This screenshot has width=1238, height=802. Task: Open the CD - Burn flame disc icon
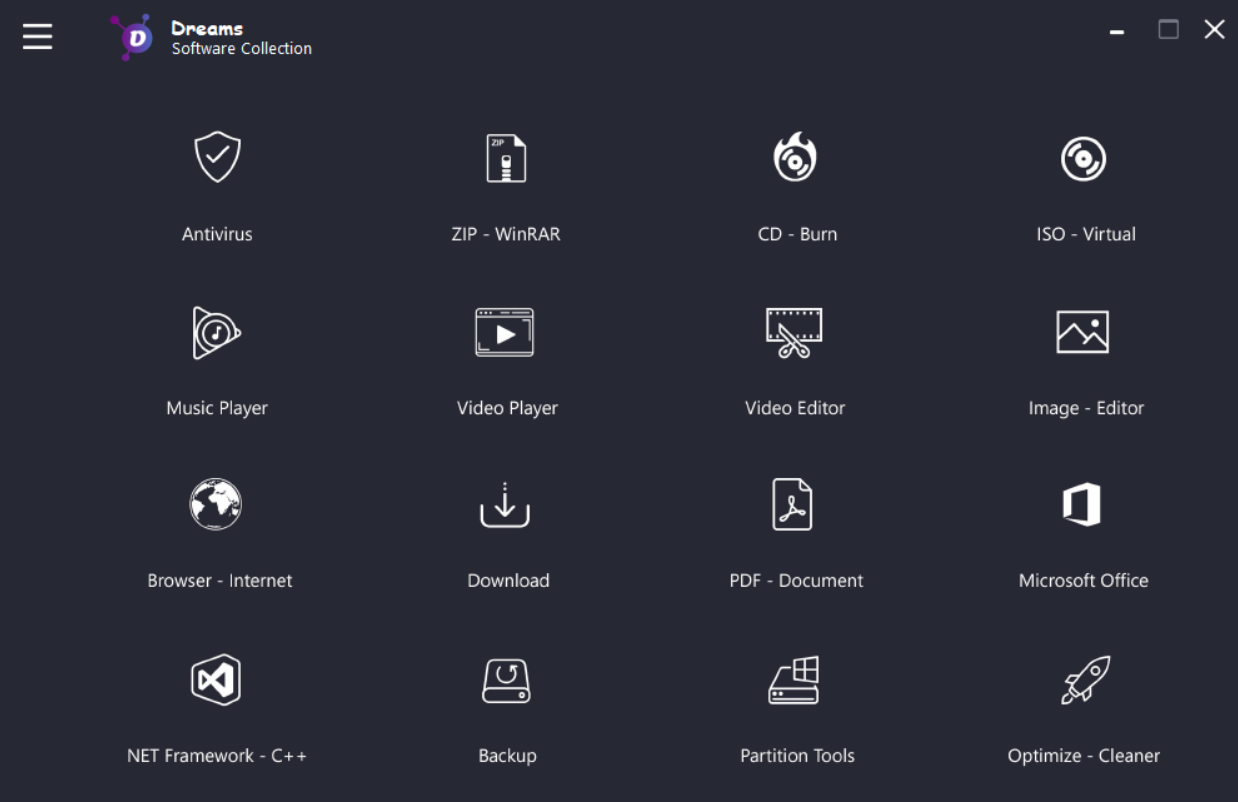[795, 158]
